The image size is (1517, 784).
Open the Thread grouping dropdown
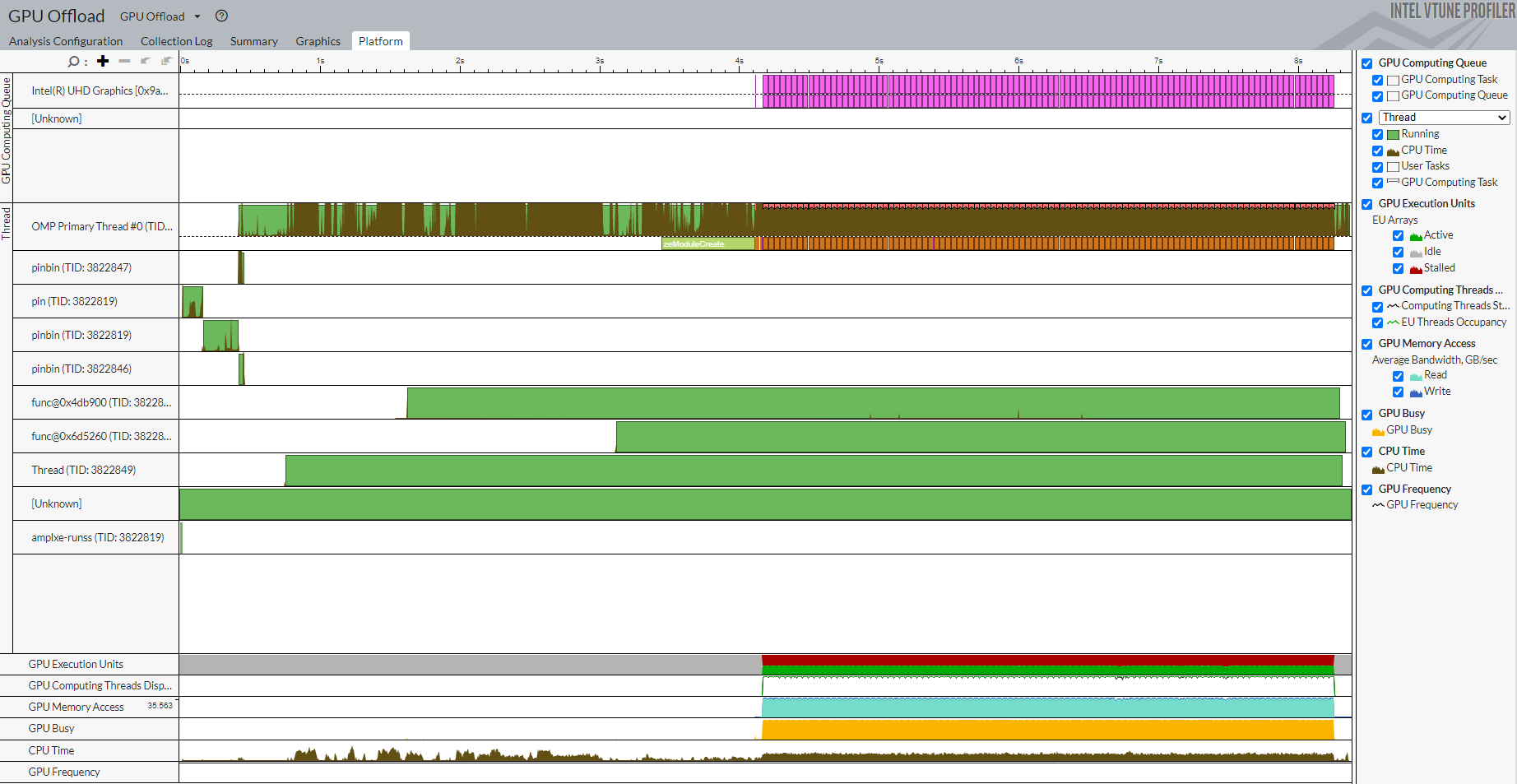[x=1444, y=118]
